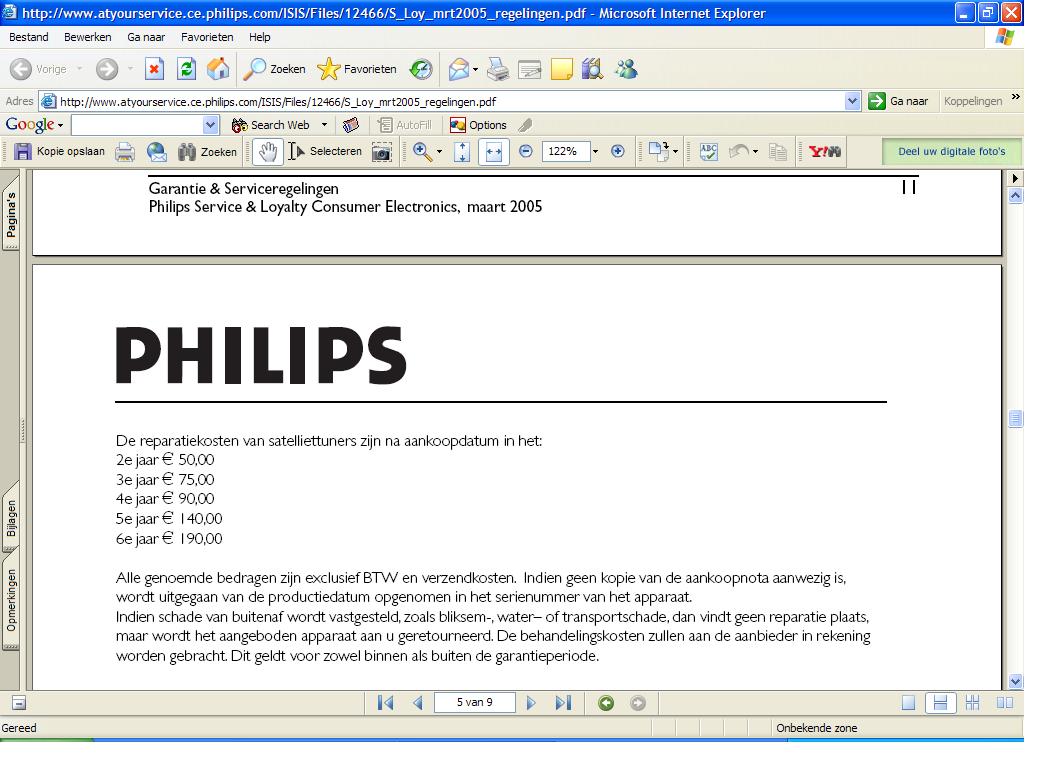Click the Google search input box

pos(137,124)
